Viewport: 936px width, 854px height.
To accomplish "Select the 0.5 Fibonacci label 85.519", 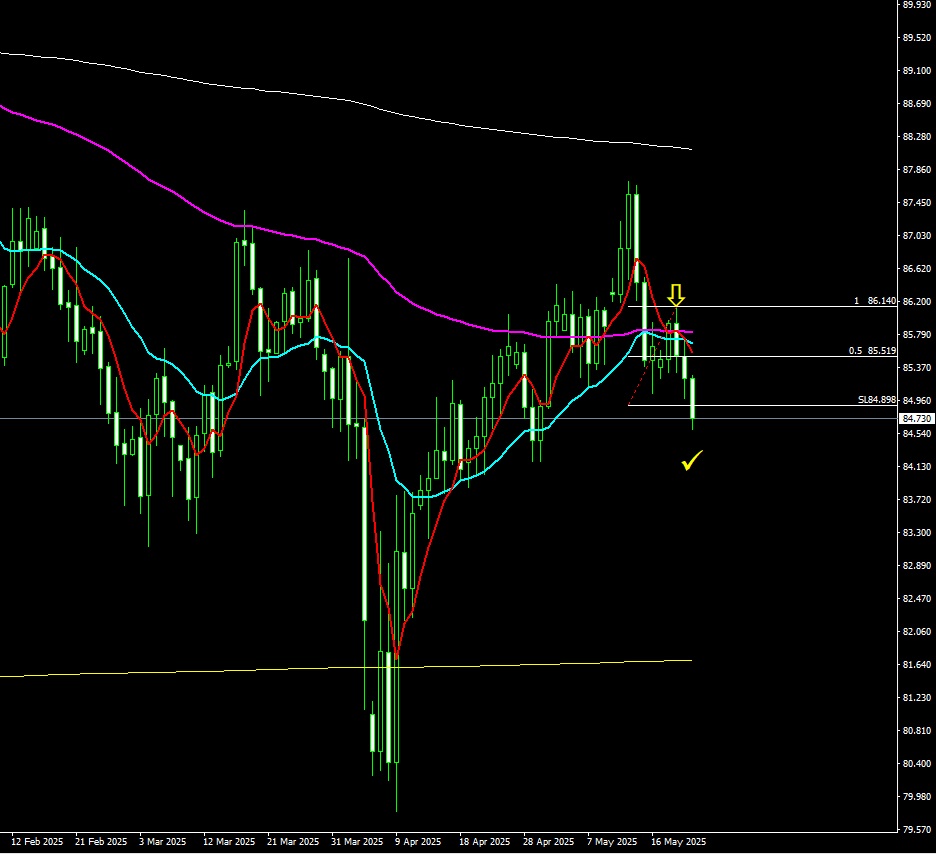I will click(872, 351).
